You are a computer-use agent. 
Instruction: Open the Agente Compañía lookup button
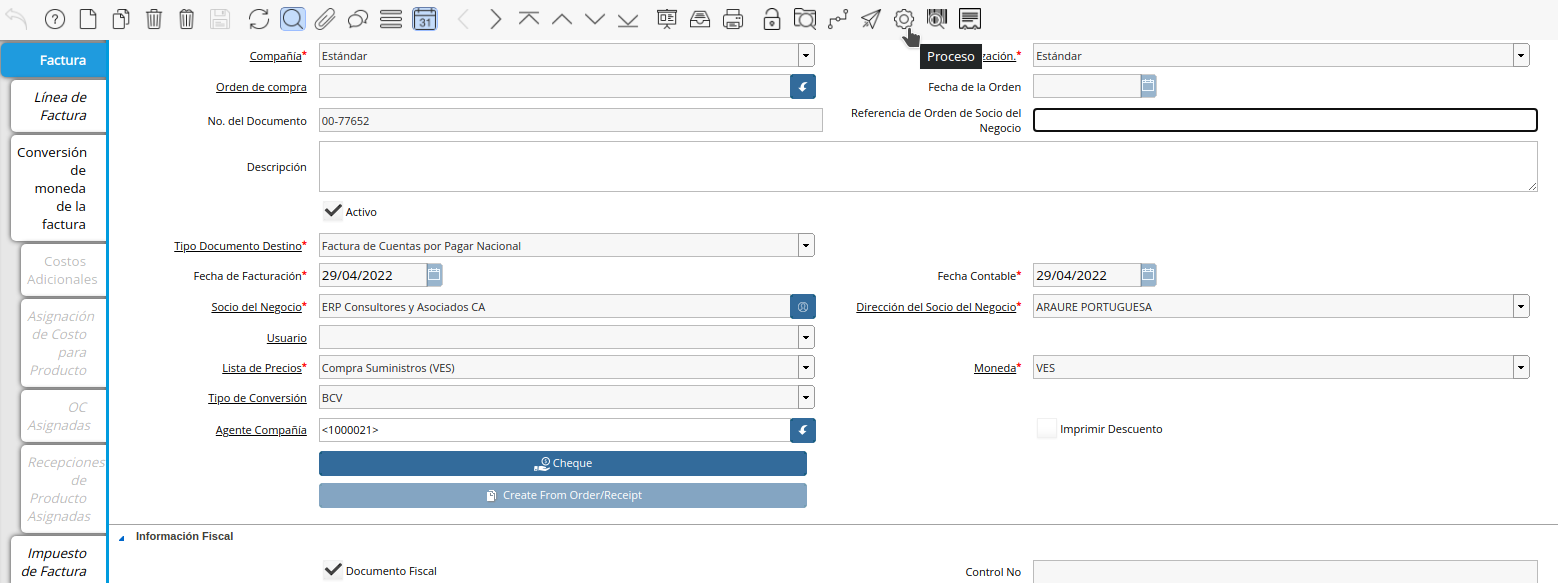pyautogui.click(x=803, y=430)
